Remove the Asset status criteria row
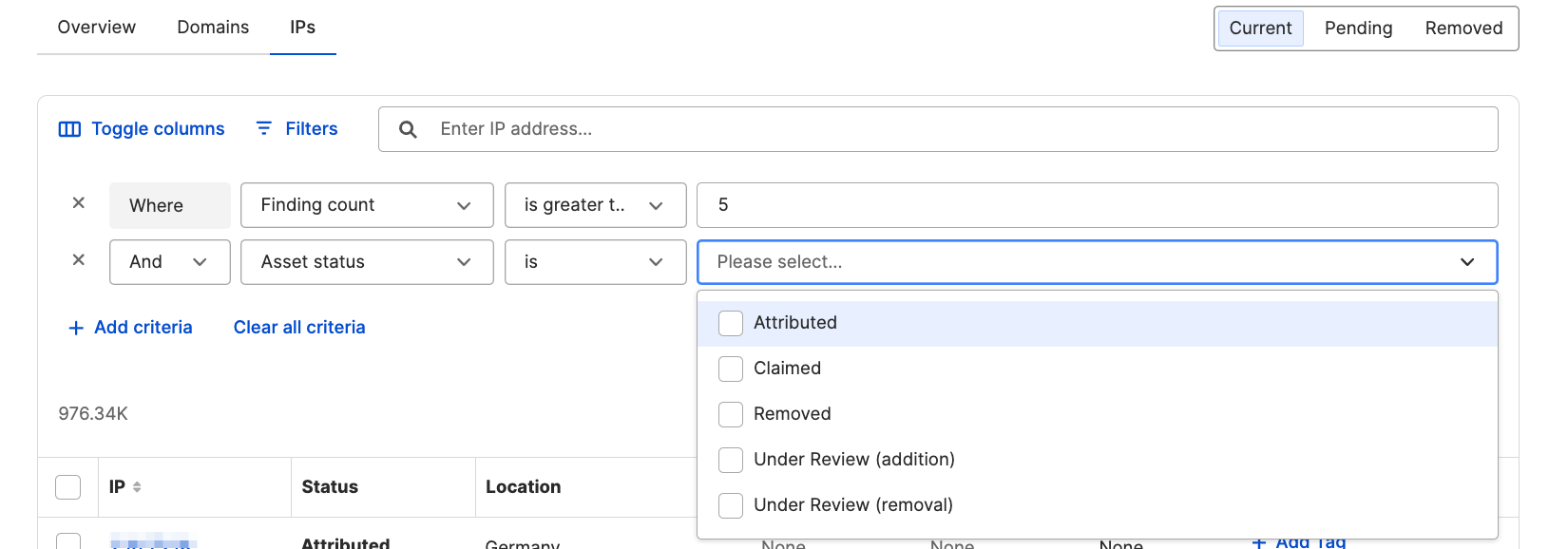This screenshot has width=1568, height=549. point(79,260)
